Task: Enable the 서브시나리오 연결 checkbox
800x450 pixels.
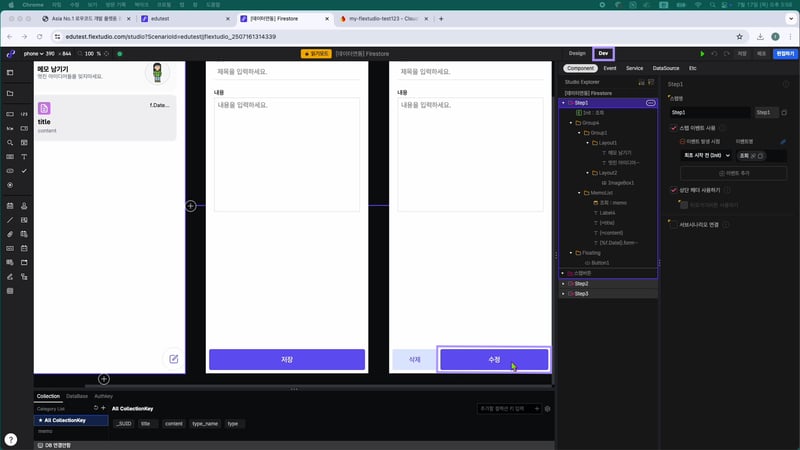Action: coord(673,224)
